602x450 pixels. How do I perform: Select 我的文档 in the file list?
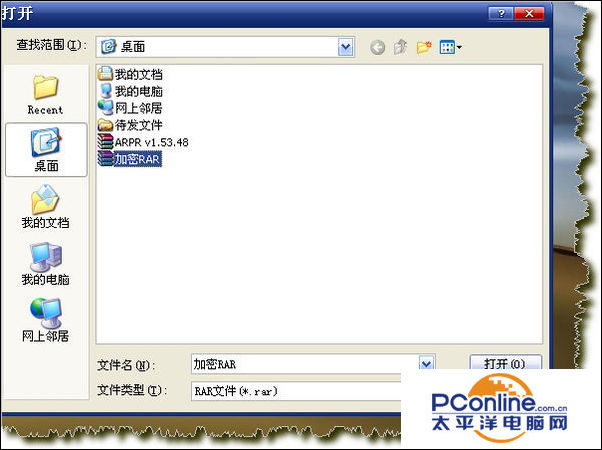tap(137, 74)
